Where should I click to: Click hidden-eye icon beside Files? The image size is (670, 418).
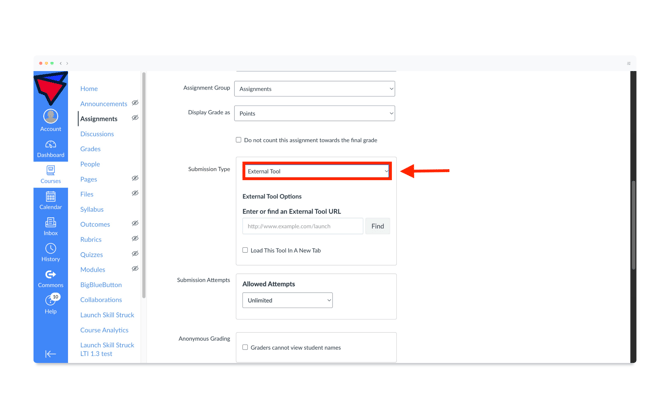point(135,193)
